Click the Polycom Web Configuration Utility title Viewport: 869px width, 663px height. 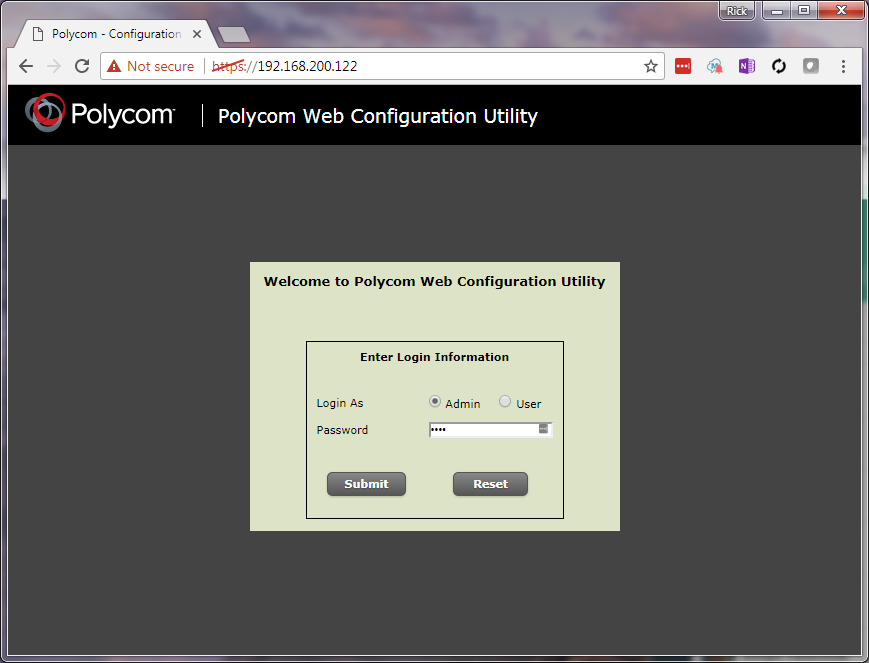point(378,116)
